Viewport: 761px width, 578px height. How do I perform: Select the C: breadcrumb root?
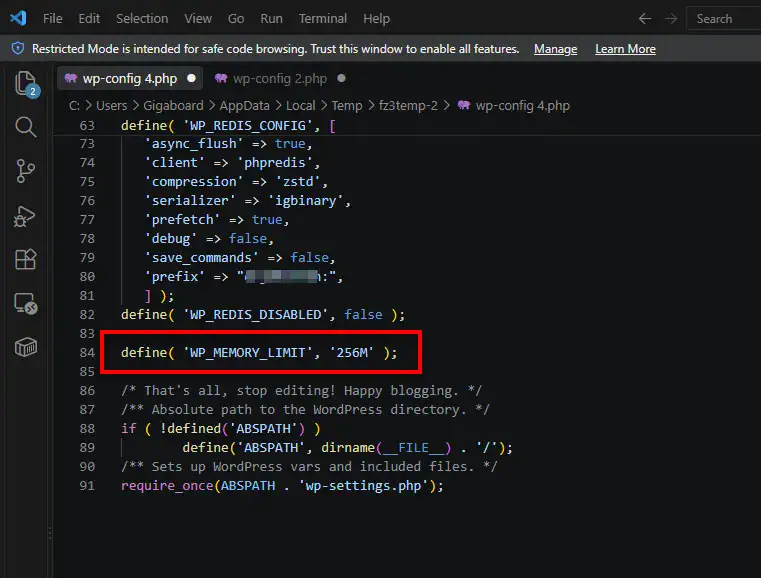pos(74,105)
